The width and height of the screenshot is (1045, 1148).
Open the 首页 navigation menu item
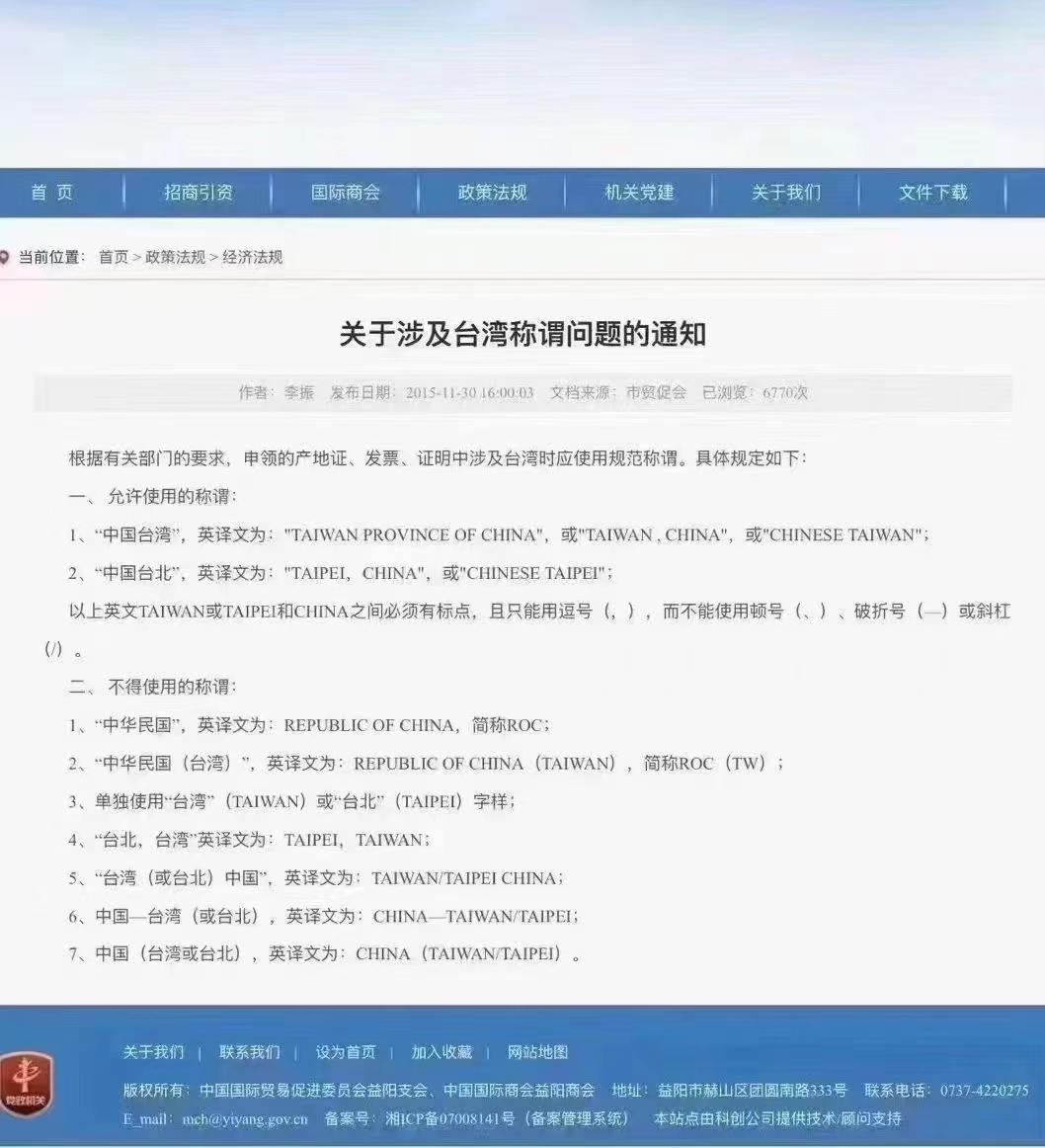coord(54,194)
